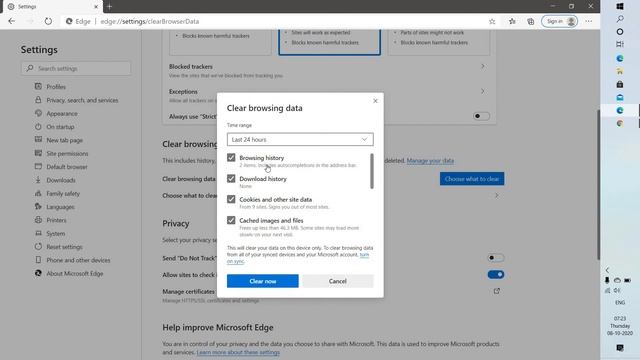Open Printers settings

(56, 220)
